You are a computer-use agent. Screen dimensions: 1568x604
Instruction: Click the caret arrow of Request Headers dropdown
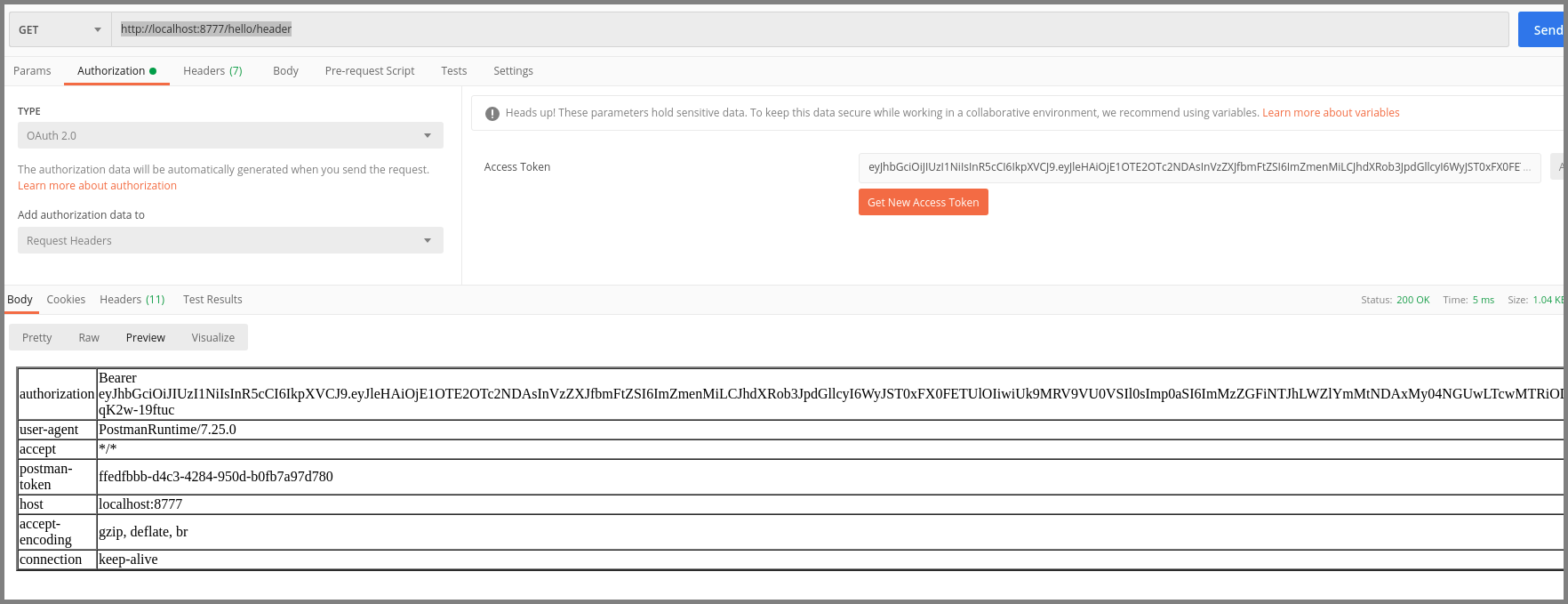pyautogui.click(x=428, y=241)
